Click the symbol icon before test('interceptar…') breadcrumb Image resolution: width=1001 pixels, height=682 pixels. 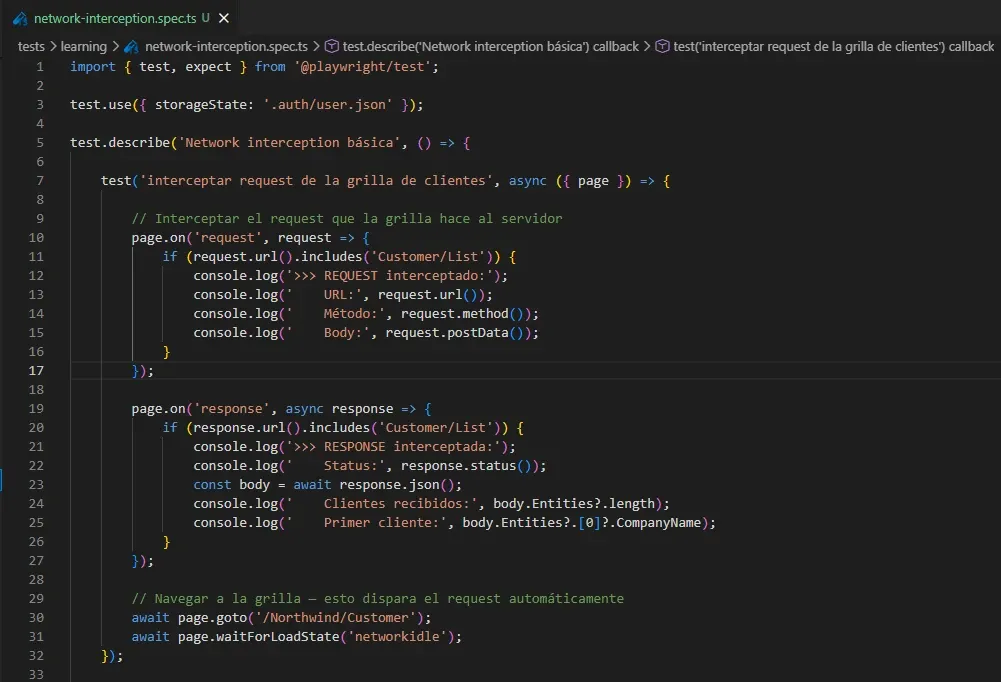pyautogui.click(x=663, y=47)
